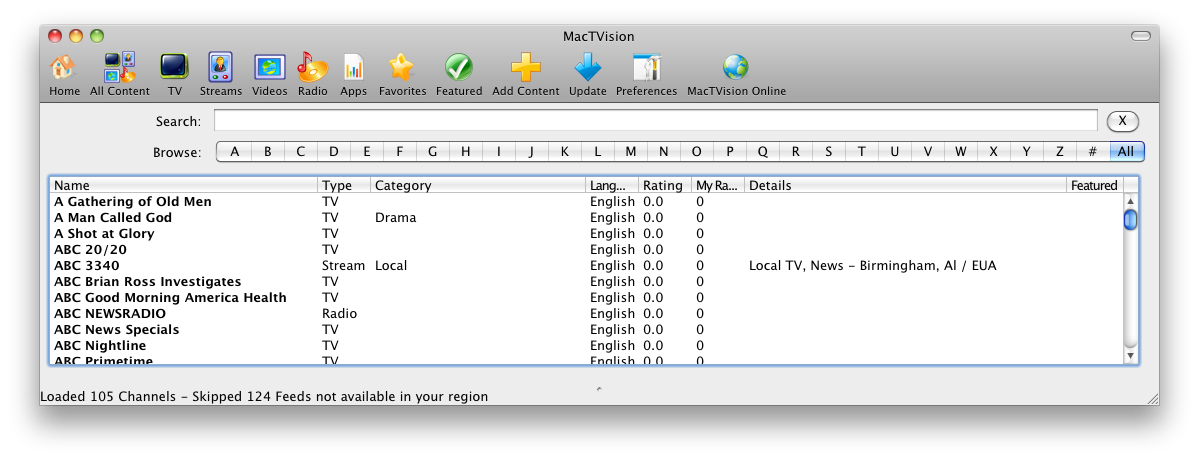Sort by the Rating column header
This screenshot has height=460, width=1199.
click(x=664, y=185)
